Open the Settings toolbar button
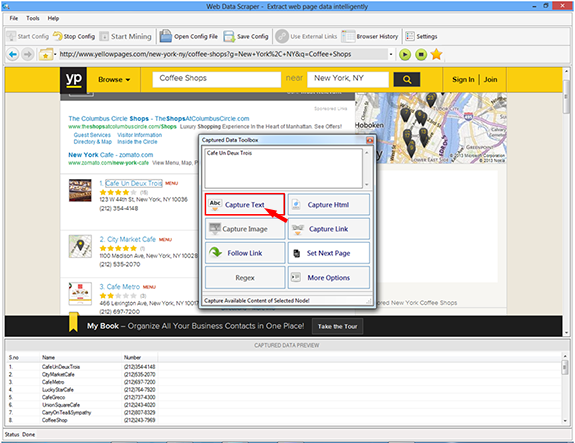 coord(421,36)
